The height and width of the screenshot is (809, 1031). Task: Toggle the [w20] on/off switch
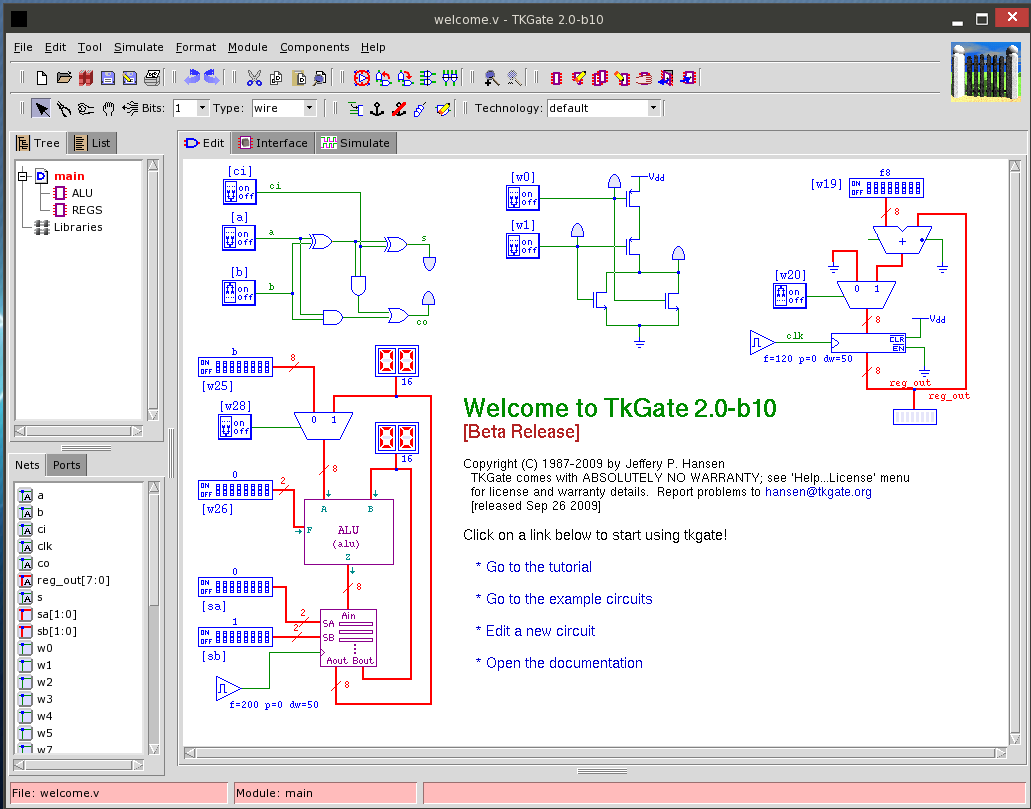point(789,295)
